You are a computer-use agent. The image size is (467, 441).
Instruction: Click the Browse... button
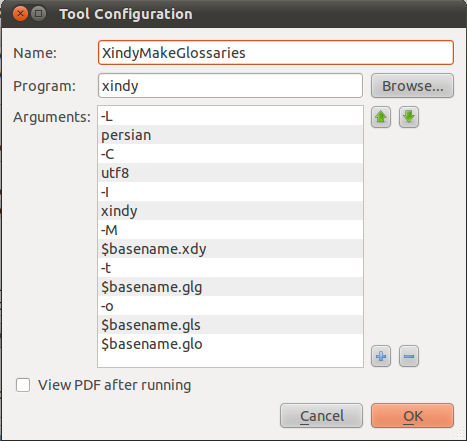point(412,86)
